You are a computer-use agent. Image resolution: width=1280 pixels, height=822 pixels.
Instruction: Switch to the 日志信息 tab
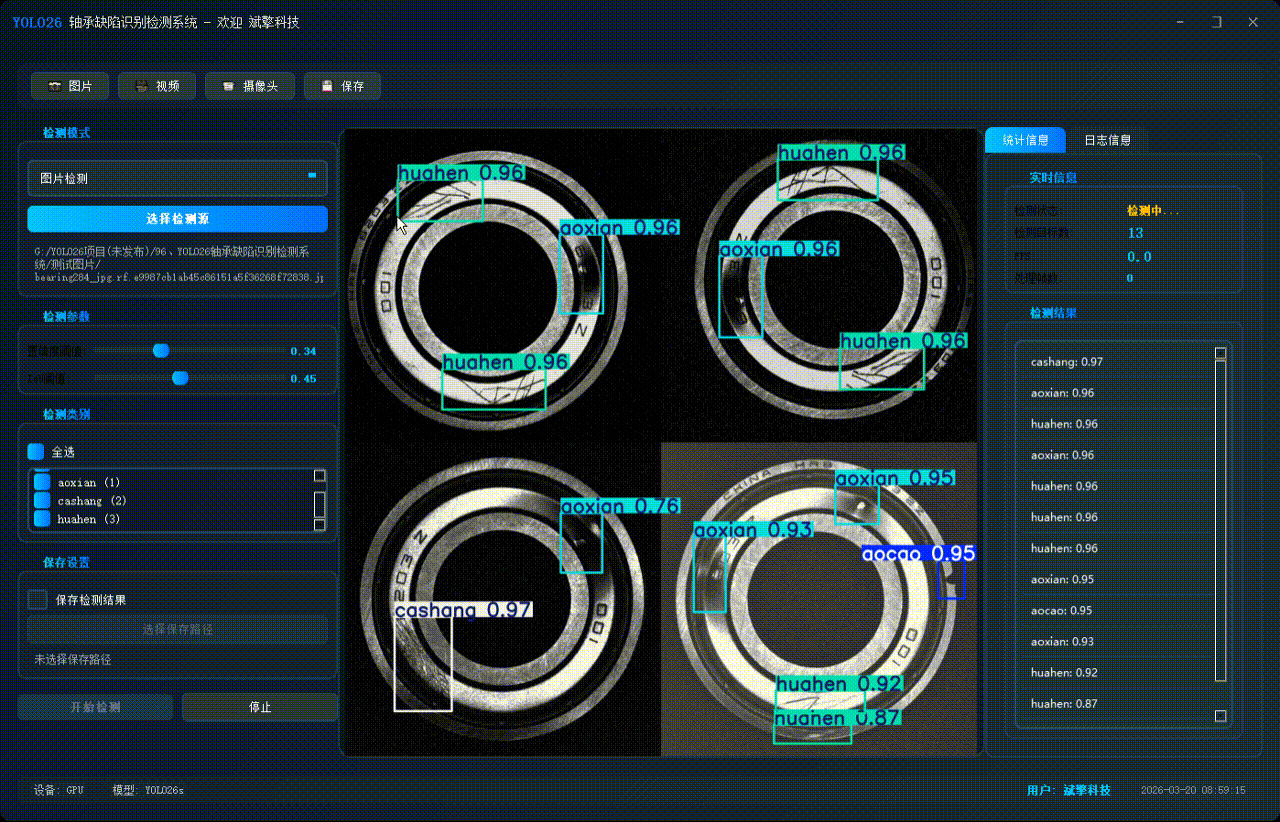[1108, 140]
